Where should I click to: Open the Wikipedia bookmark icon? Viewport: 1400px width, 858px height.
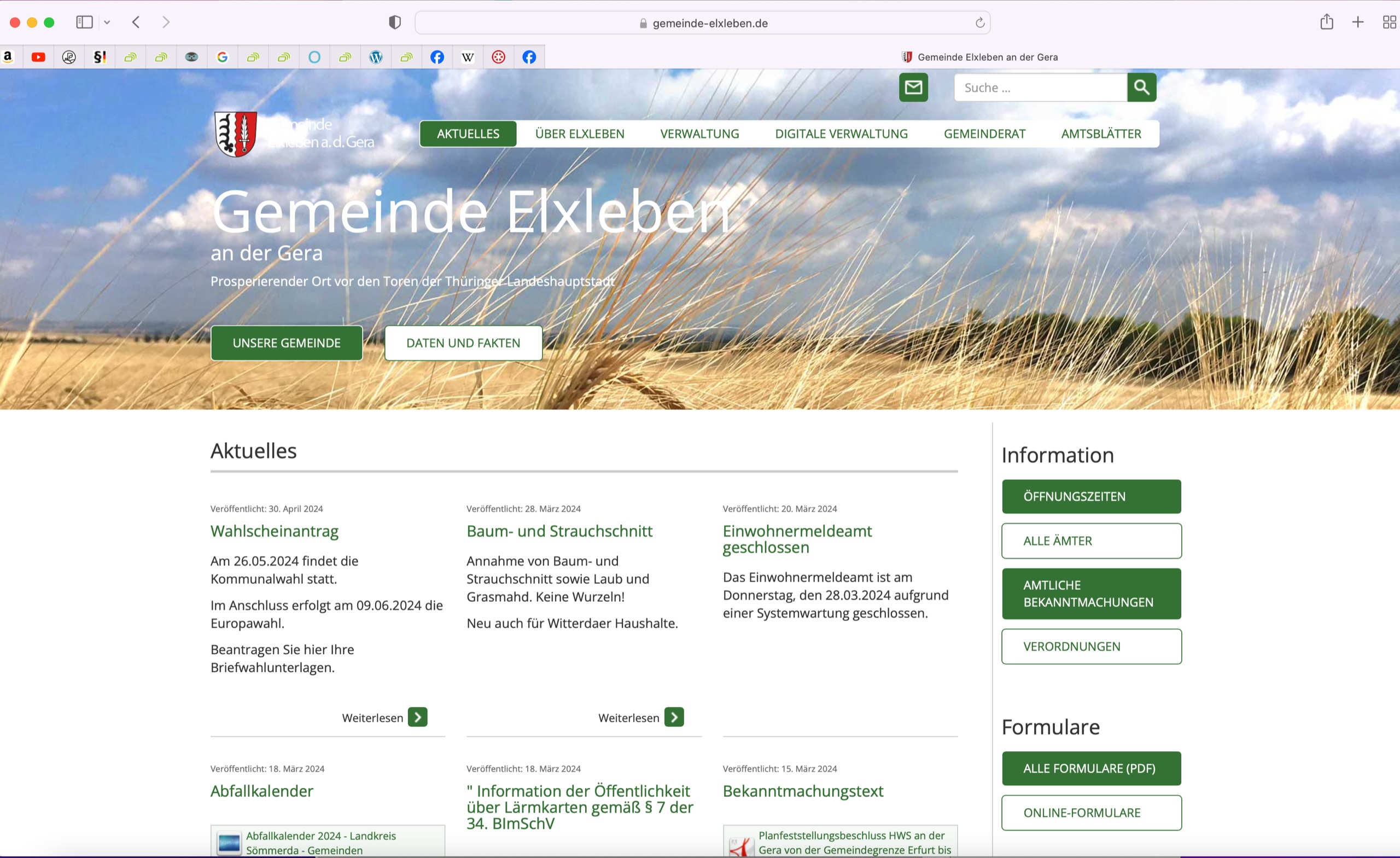[x=468, y=57]
